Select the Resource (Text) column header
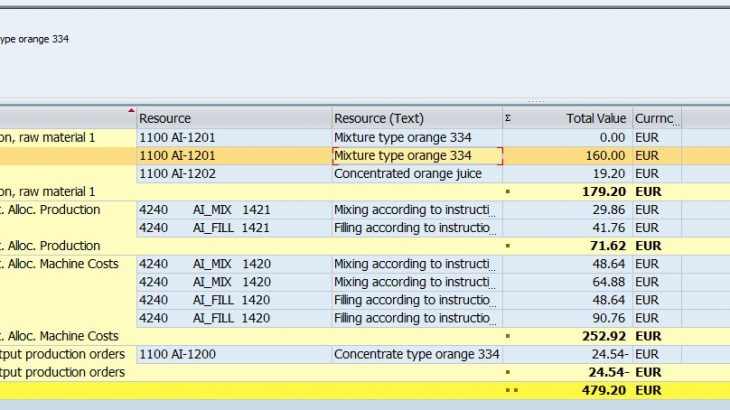 [416, 118]
